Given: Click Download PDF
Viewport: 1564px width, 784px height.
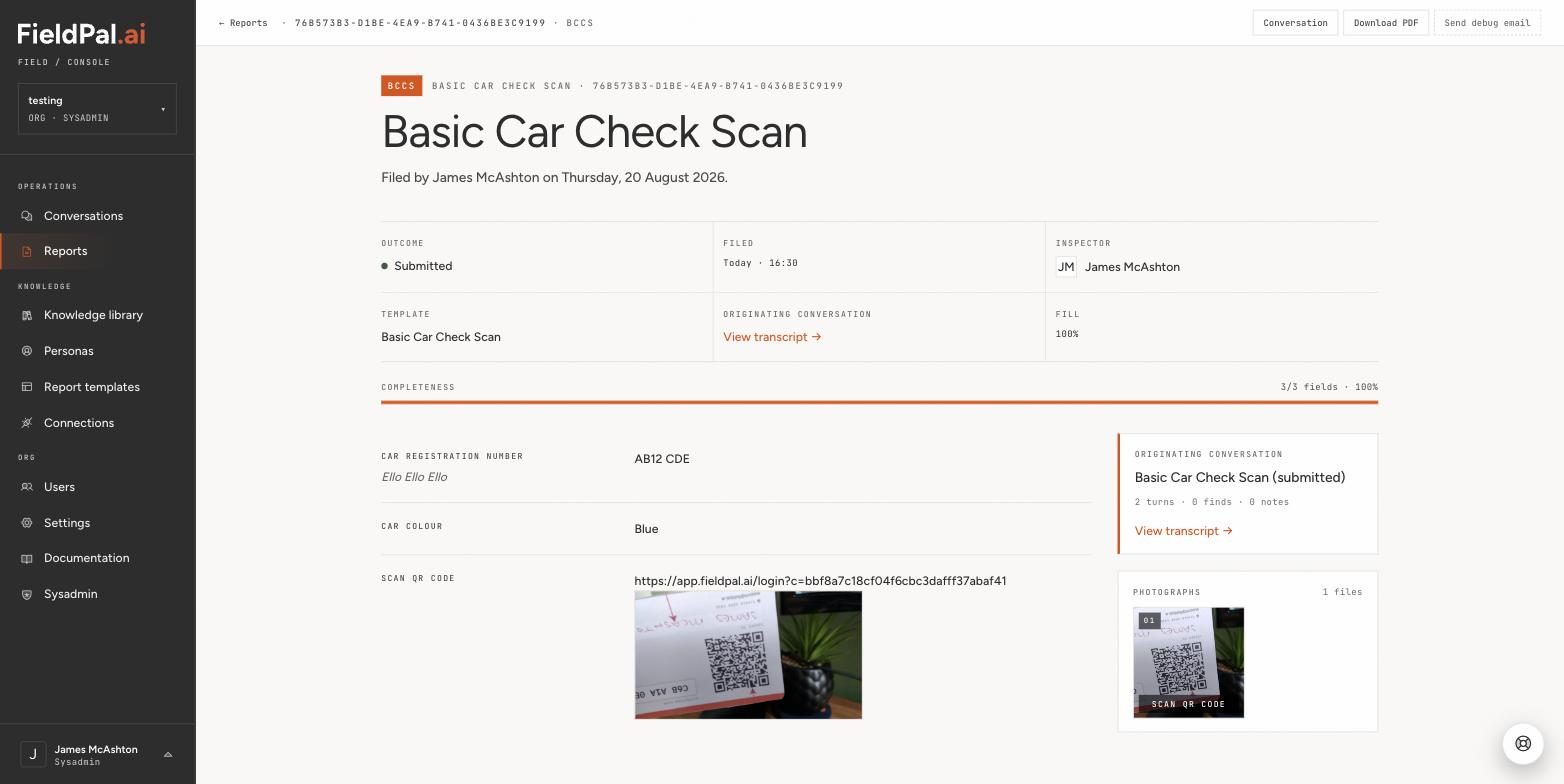Looking at the screenshot, I should click(1386, 23).
